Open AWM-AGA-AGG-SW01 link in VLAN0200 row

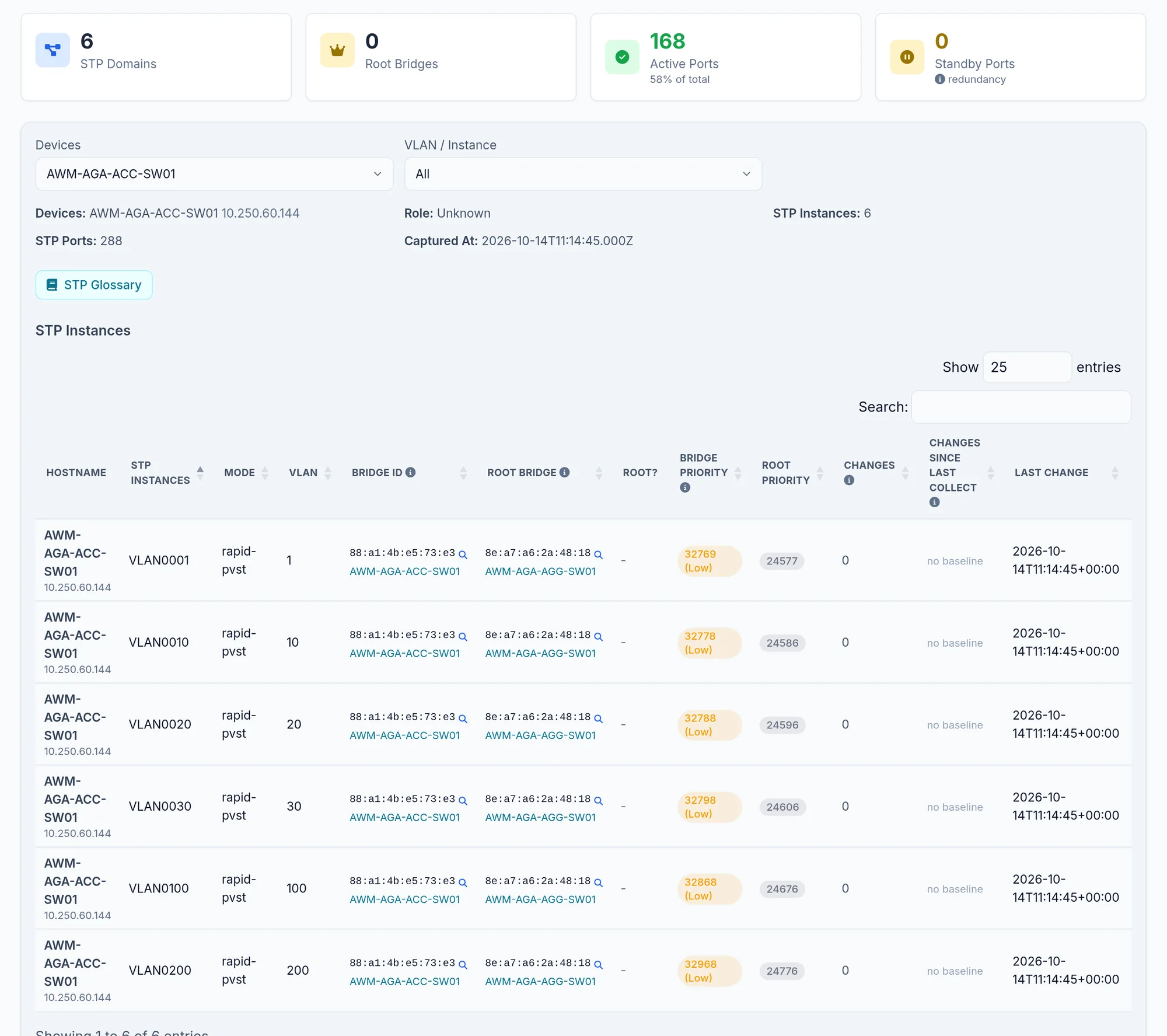point(540,982)
